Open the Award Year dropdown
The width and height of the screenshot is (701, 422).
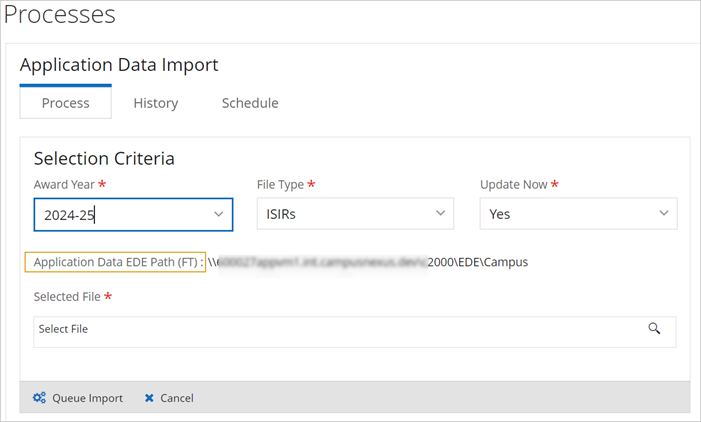pos(133,215)
